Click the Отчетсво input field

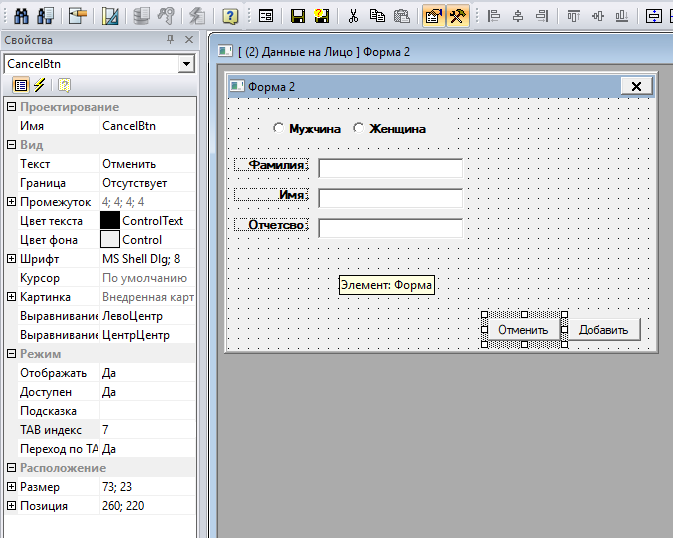pyautogui.click(x=391, y=228)
